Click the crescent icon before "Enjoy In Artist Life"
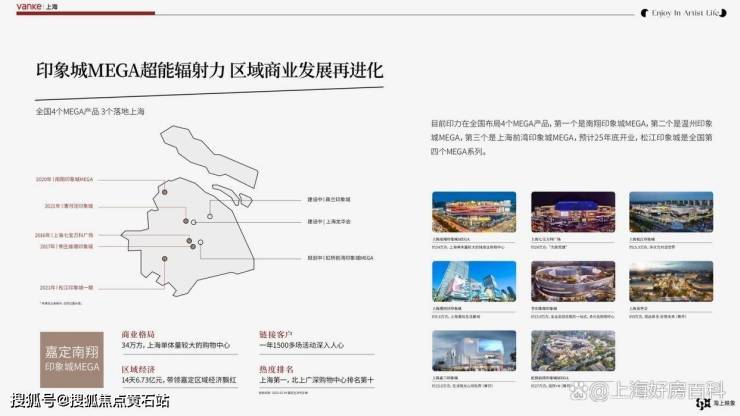This screenshot has width=740, height=416. [x=644, y=13]
